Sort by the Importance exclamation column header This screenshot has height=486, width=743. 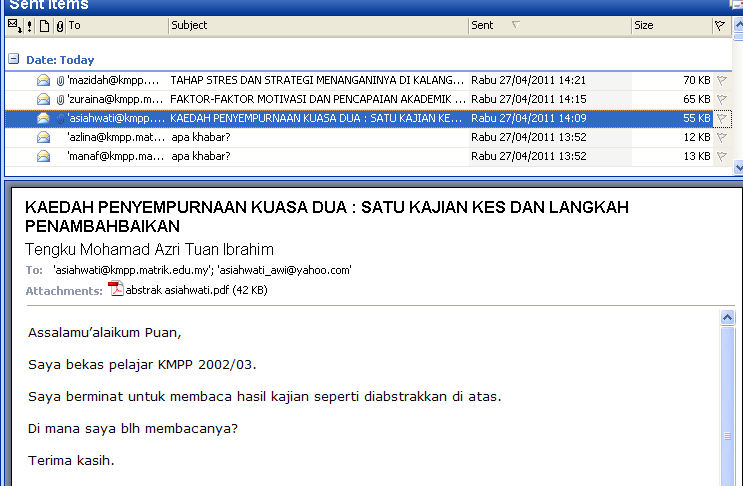[29, 26]
